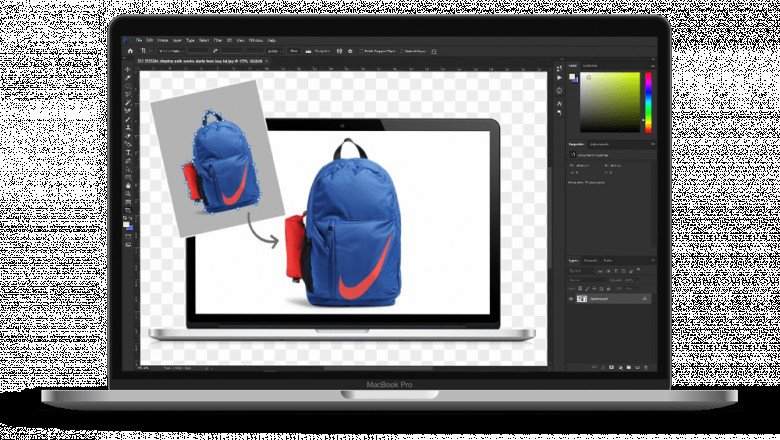Change the screen mode
The width and height of the screenshot is (780, 440).
click(128, 245)
